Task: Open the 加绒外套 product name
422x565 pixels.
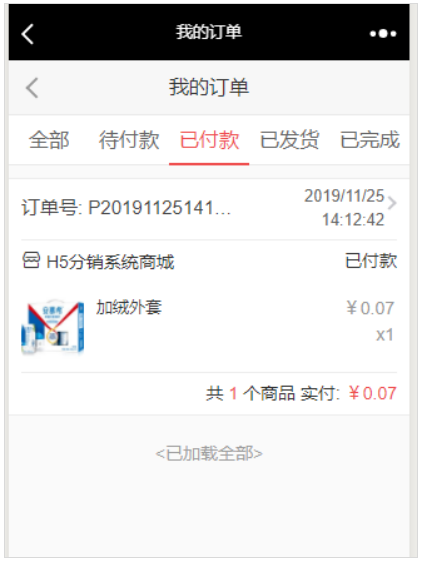Action: click(129, 307)
